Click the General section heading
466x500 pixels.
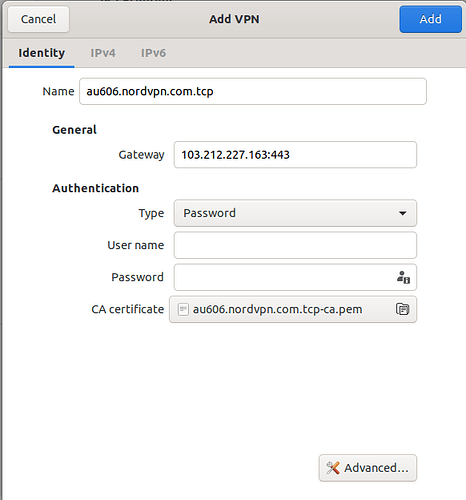[74, 130]
